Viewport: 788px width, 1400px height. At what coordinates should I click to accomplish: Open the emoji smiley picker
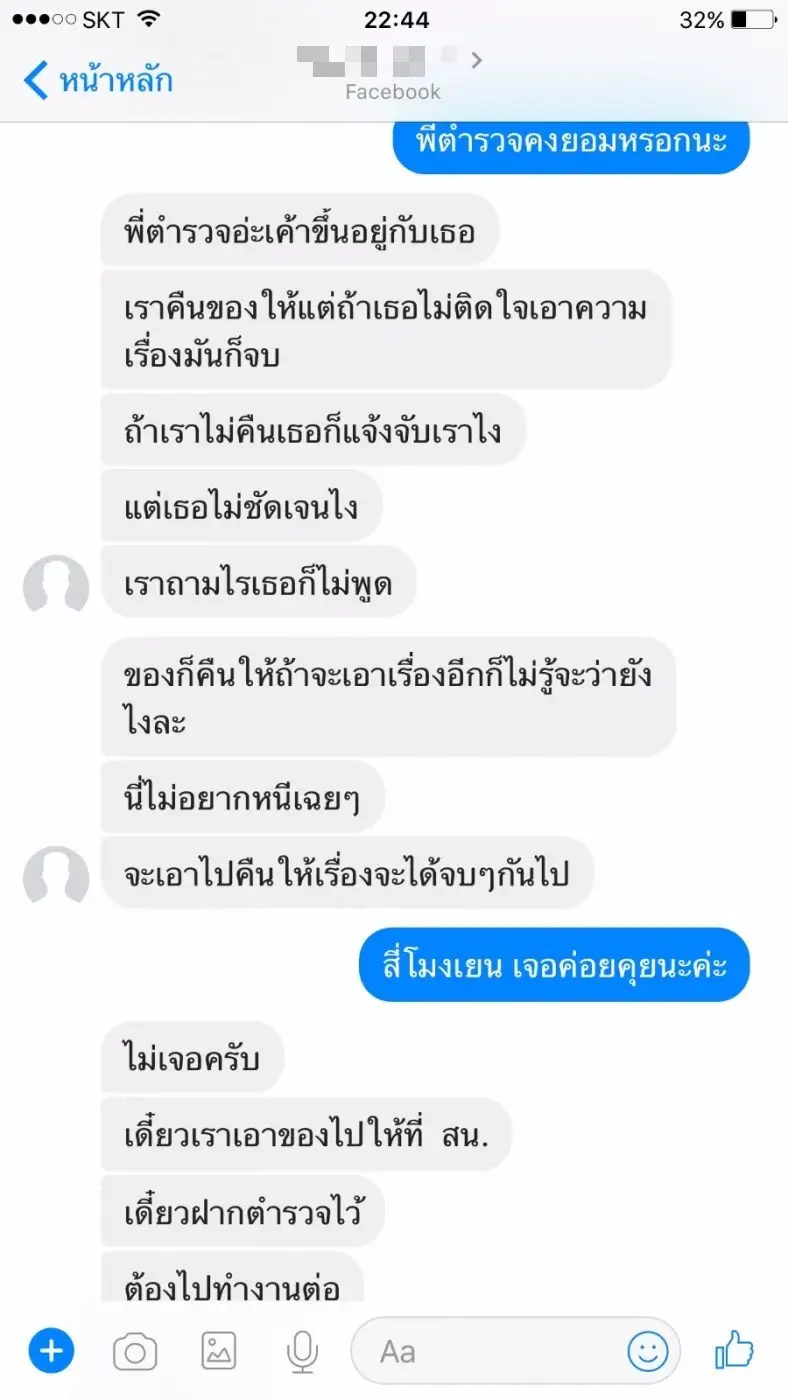pyautogui.click(x=647, y=1352)
